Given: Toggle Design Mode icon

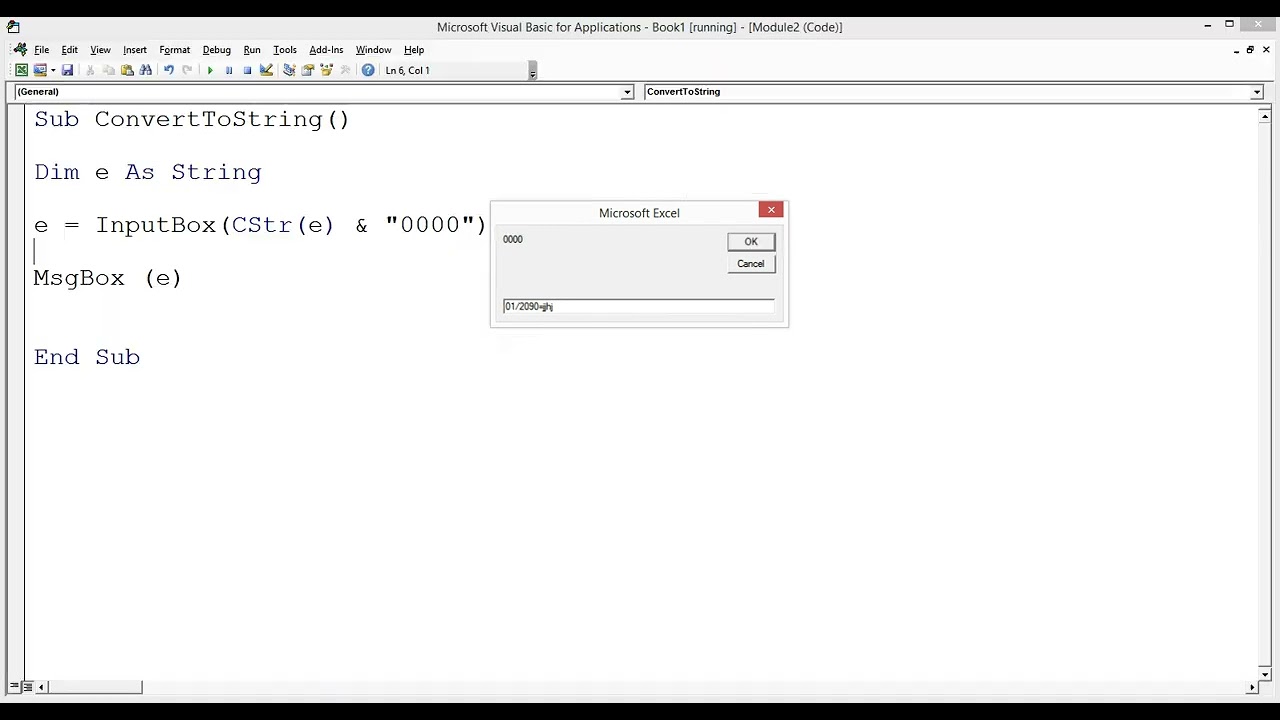Looking at the screenshot, I should click(266, 70).
